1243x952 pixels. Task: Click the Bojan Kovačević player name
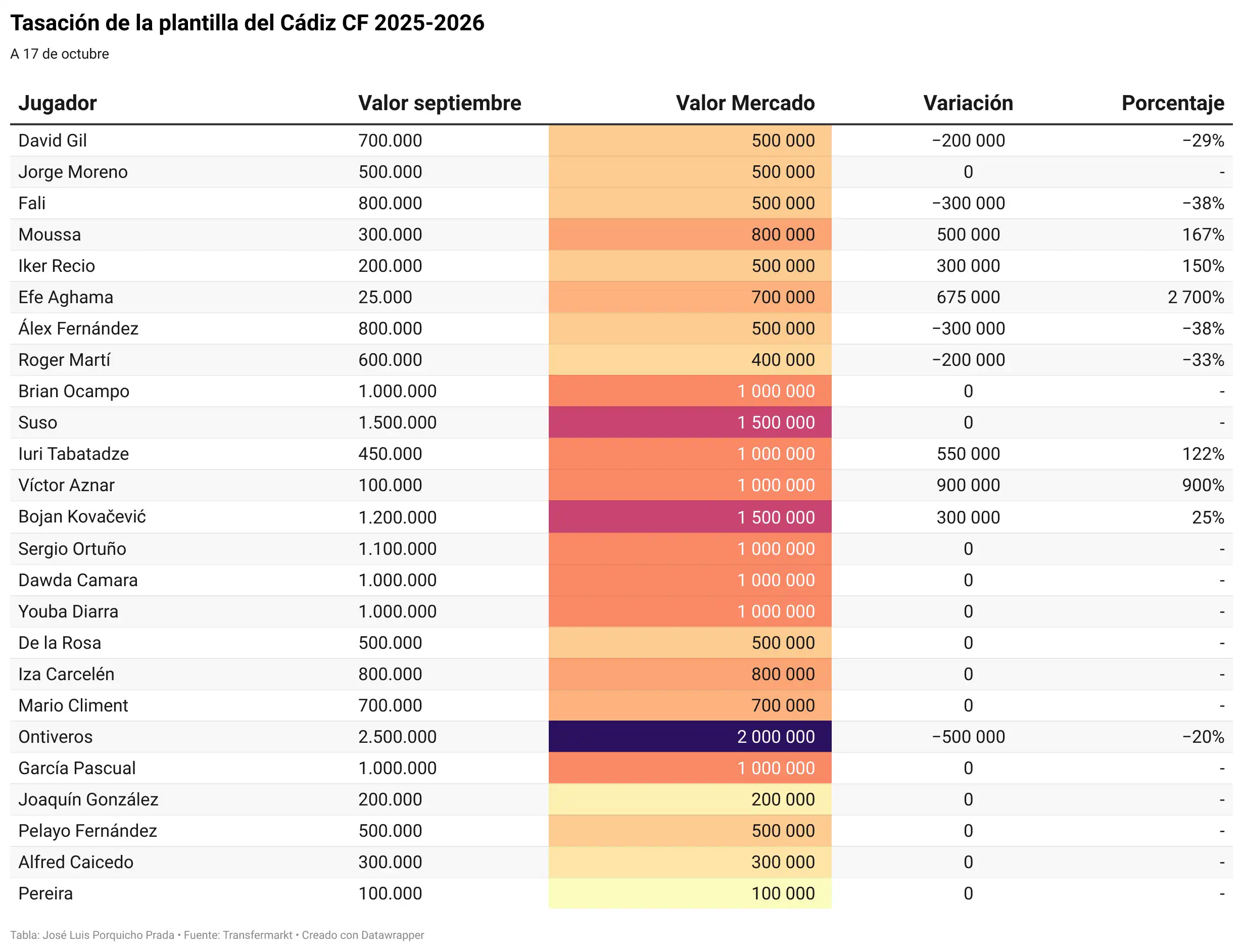pos(82,517)
